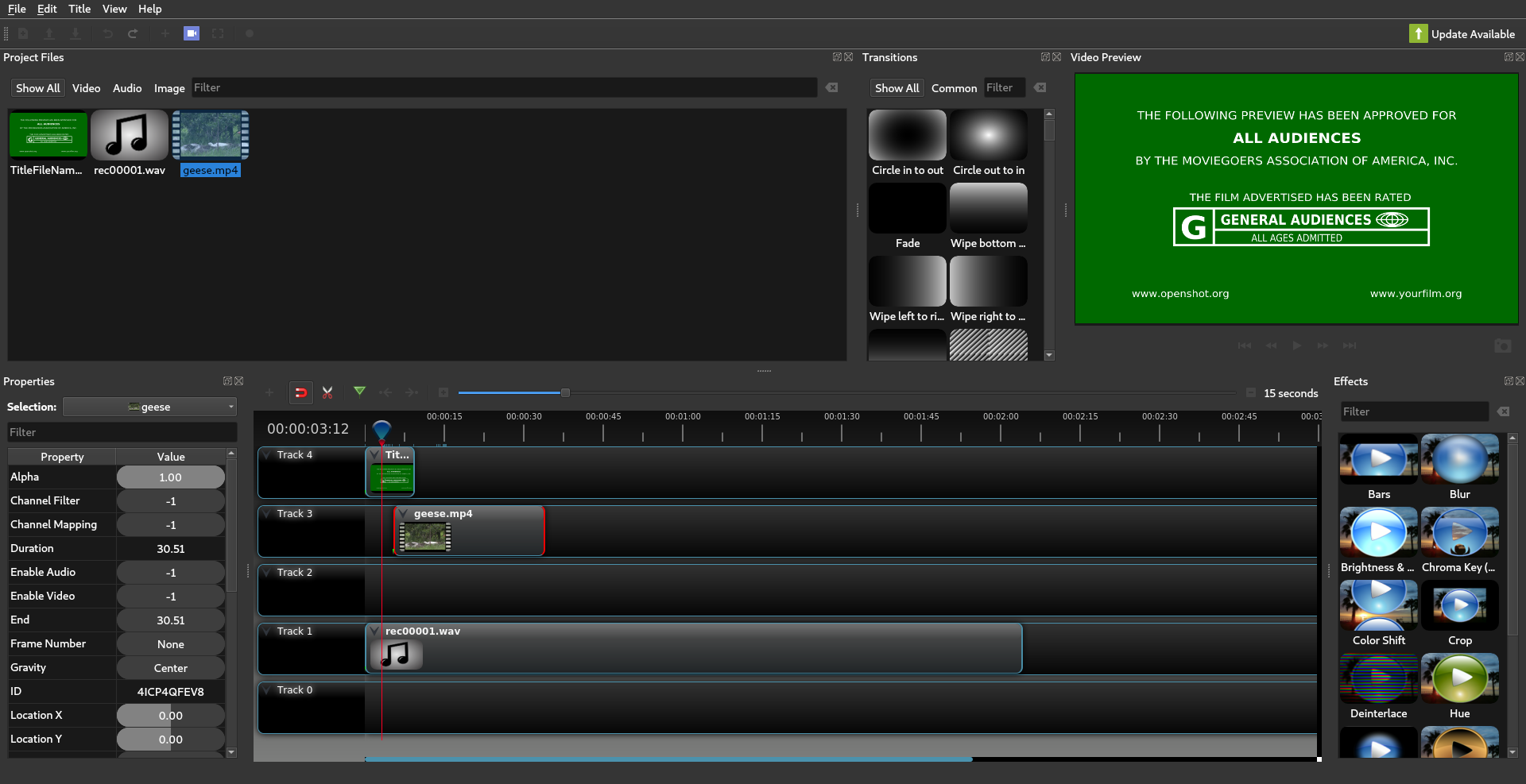Open the Track 3 menu arrow
This screenshot has width=1526, height=784.
[x=266, y=514]
